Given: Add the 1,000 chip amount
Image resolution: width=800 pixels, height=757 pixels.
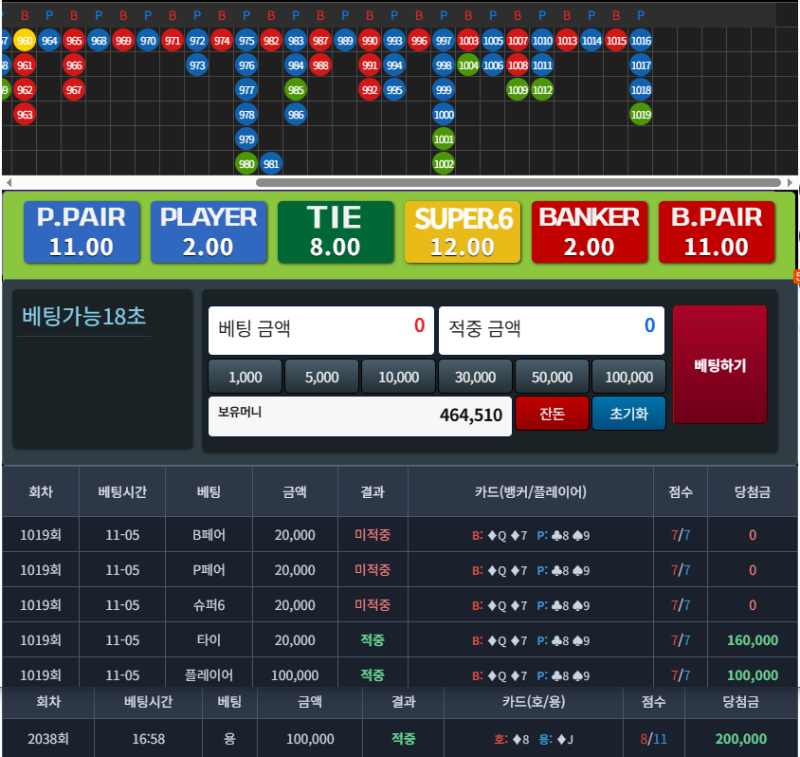Looking at the screenshot, I should [245, 377].
